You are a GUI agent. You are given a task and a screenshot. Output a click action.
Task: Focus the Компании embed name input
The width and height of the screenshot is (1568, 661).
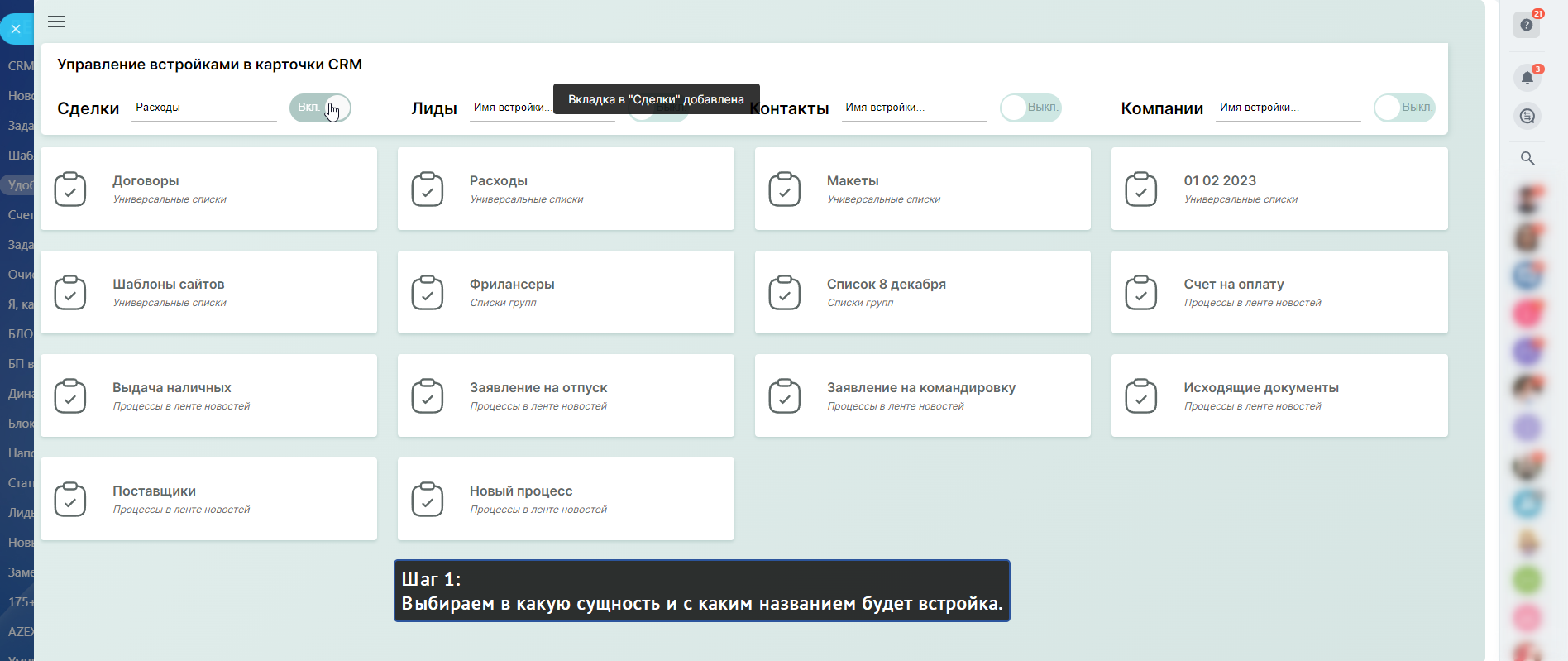tap(1287, 108)
